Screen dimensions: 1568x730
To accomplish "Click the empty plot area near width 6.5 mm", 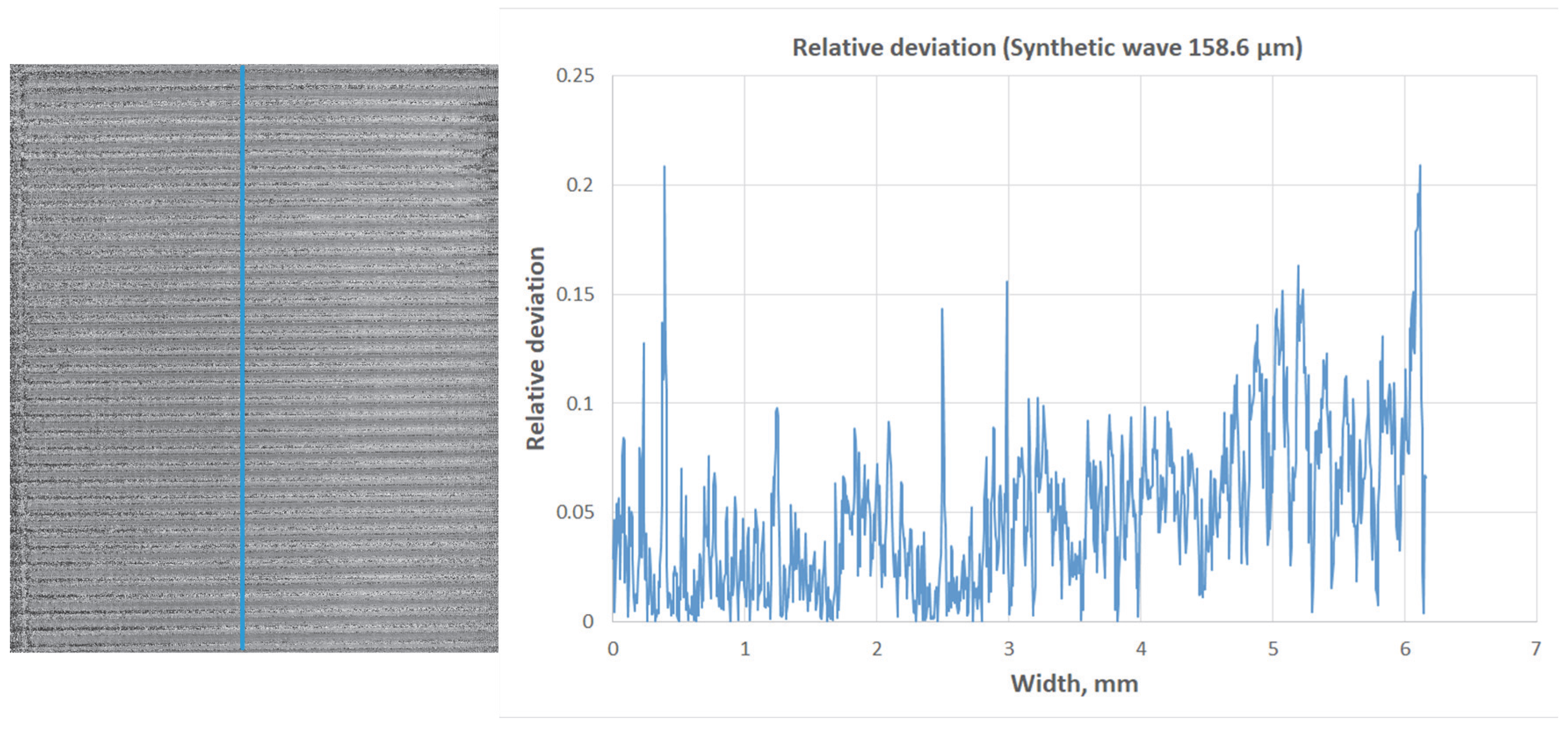I will click(x=1470, y=347).
